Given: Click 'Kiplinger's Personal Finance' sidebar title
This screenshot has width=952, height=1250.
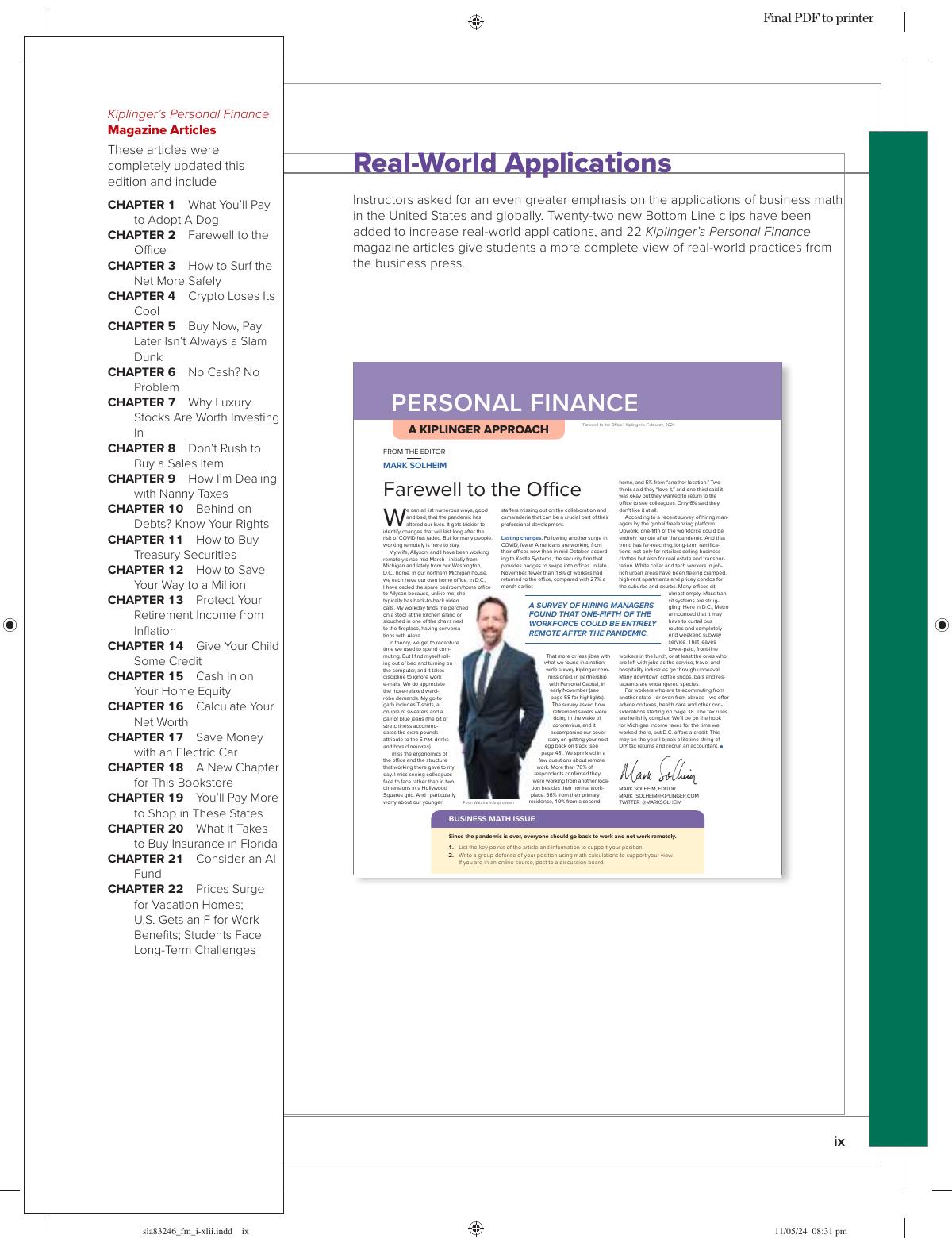Looking at the screenshot, I should click(188, 114).
